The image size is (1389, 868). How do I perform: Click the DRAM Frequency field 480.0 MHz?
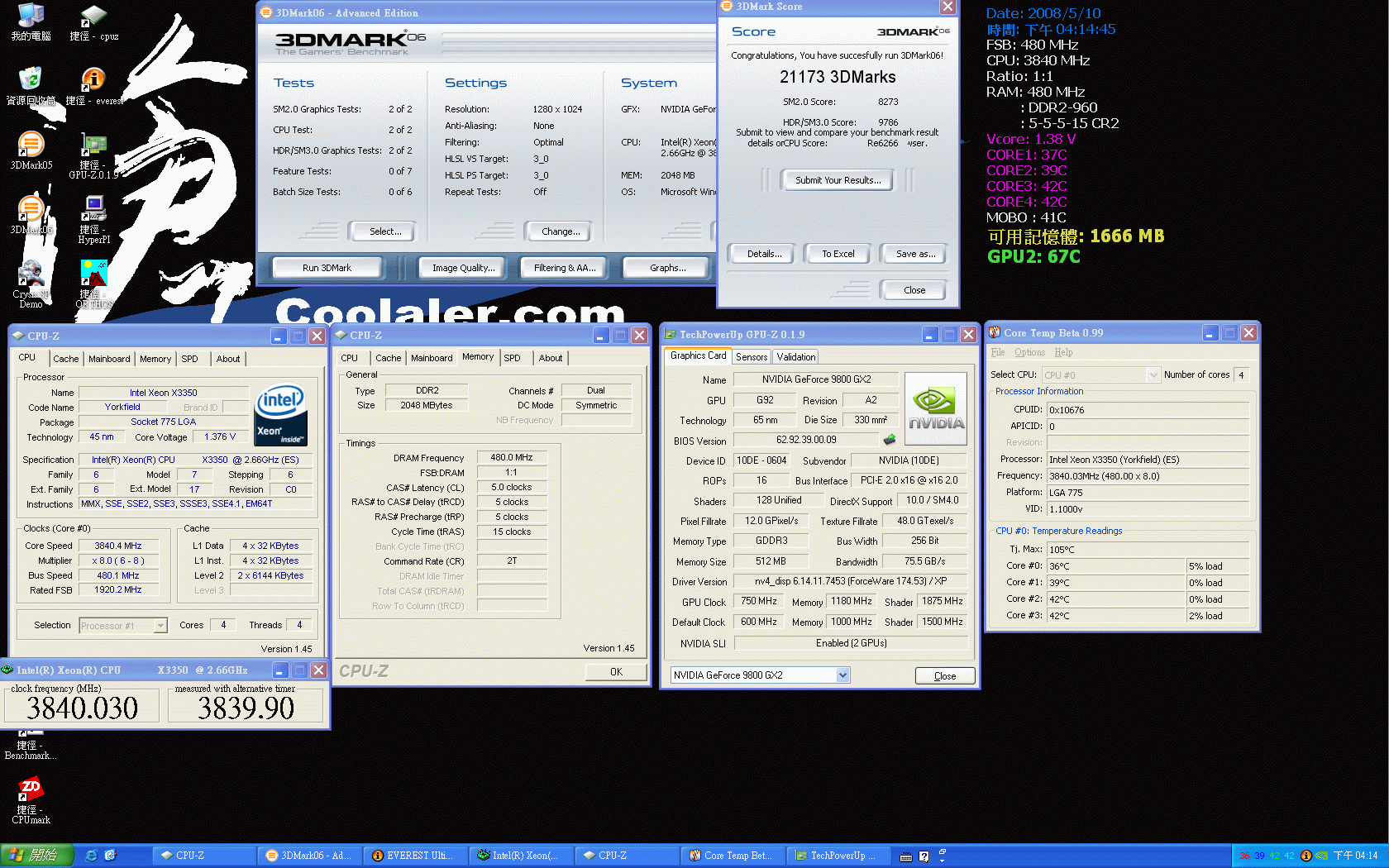click(x=512, y=458)
